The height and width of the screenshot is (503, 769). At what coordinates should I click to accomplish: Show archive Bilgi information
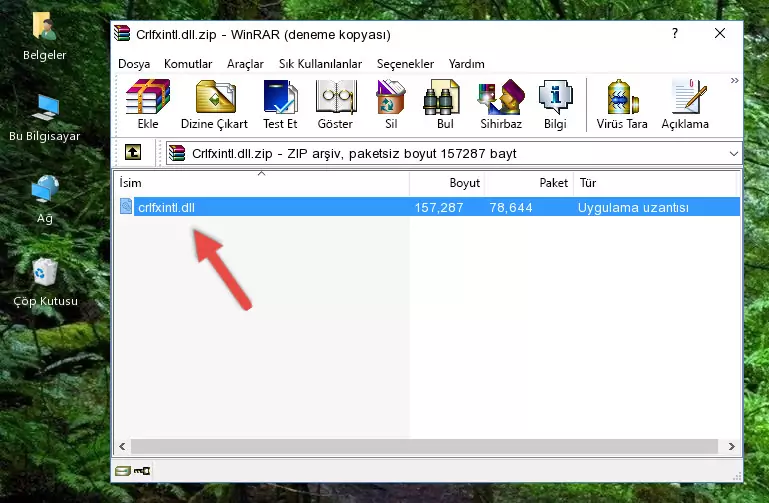555,104
